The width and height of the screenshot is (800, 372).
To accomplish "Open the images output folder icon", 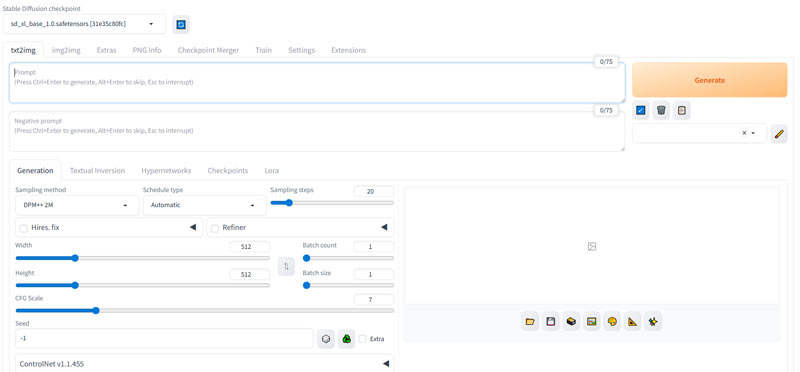I will (x=530, y=321).
